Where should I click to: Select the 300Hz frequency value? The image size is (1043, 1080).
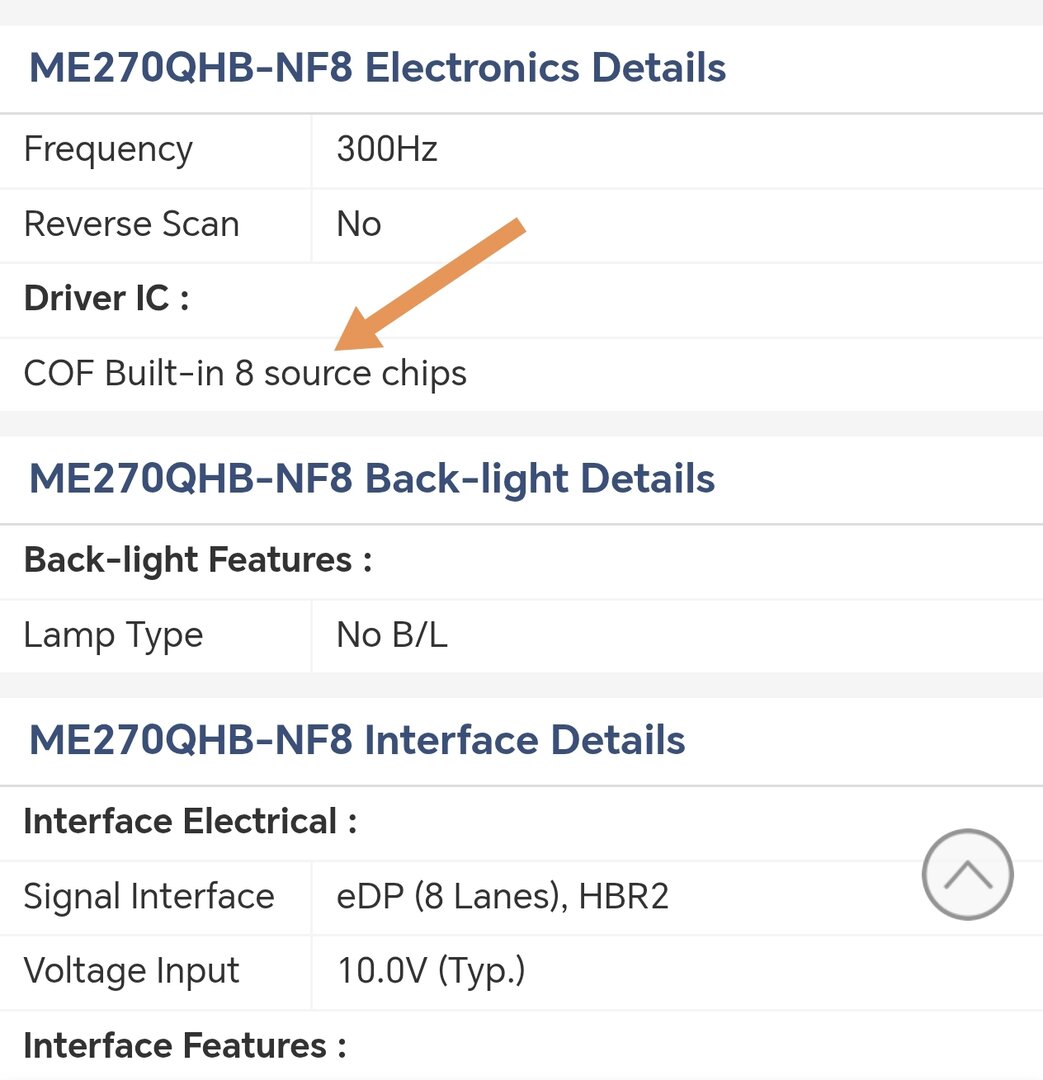387,150
